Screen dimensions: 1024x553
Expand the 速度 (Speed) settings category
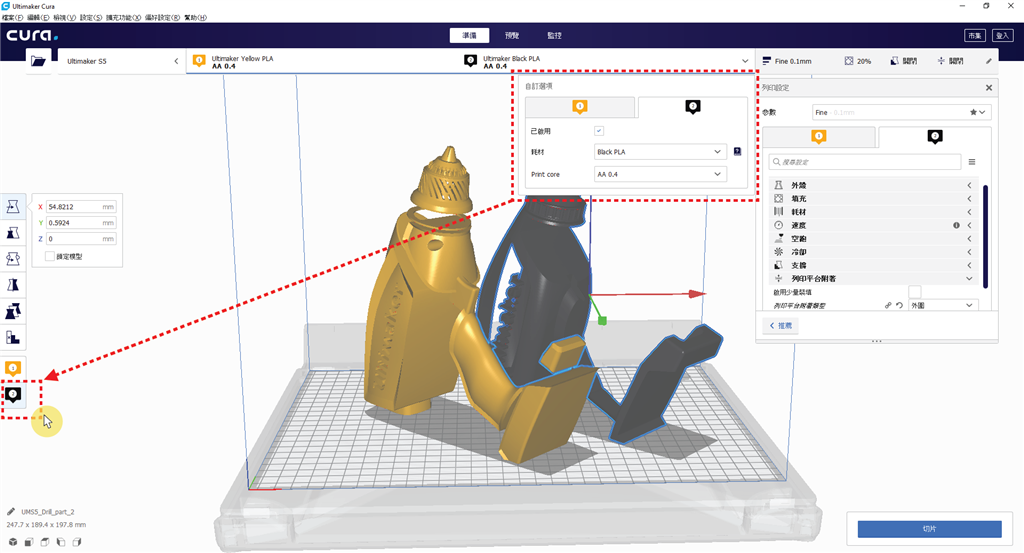coord(870,226)
